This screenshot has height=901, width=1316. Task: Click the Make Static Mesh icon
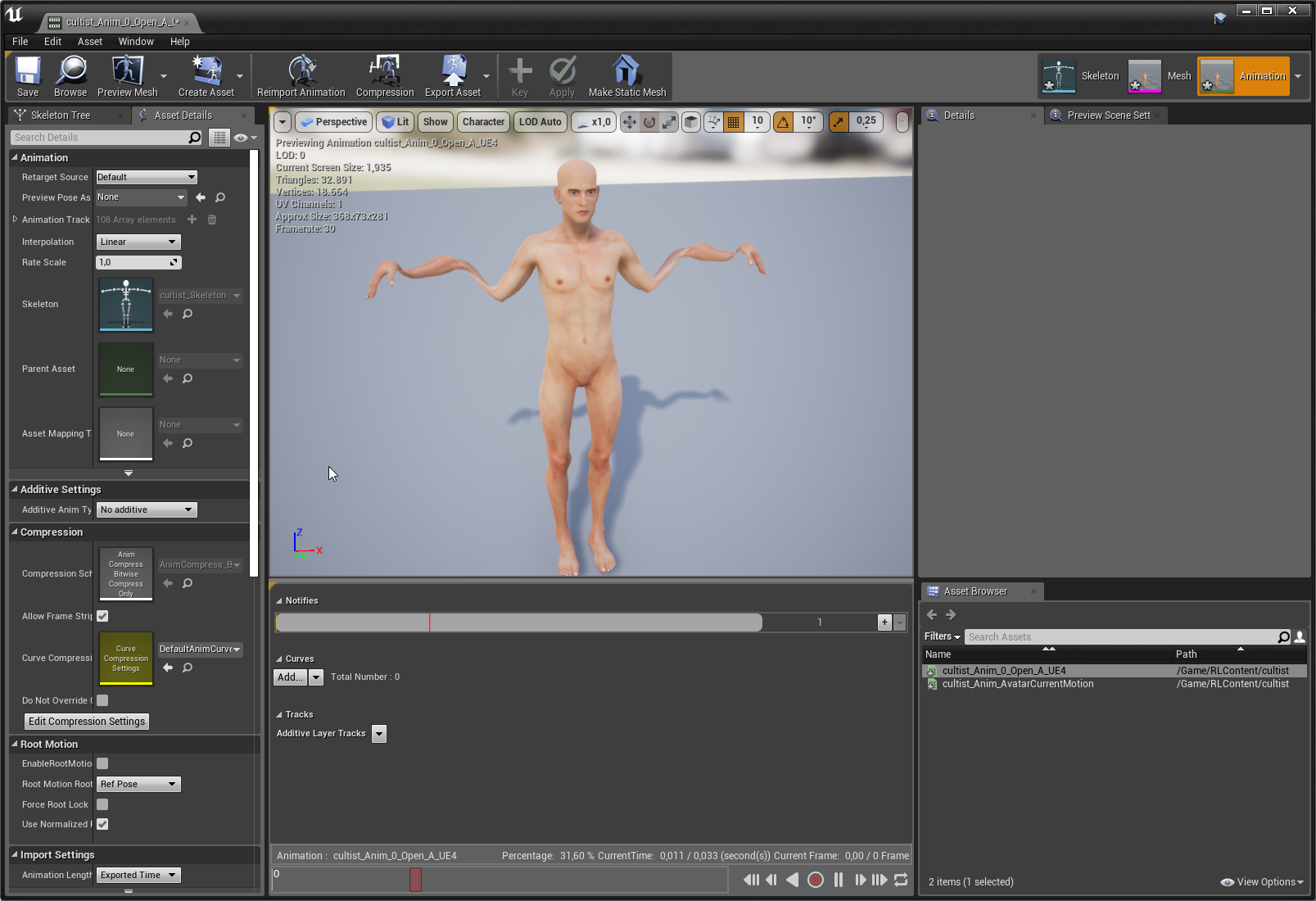(627, 76)
